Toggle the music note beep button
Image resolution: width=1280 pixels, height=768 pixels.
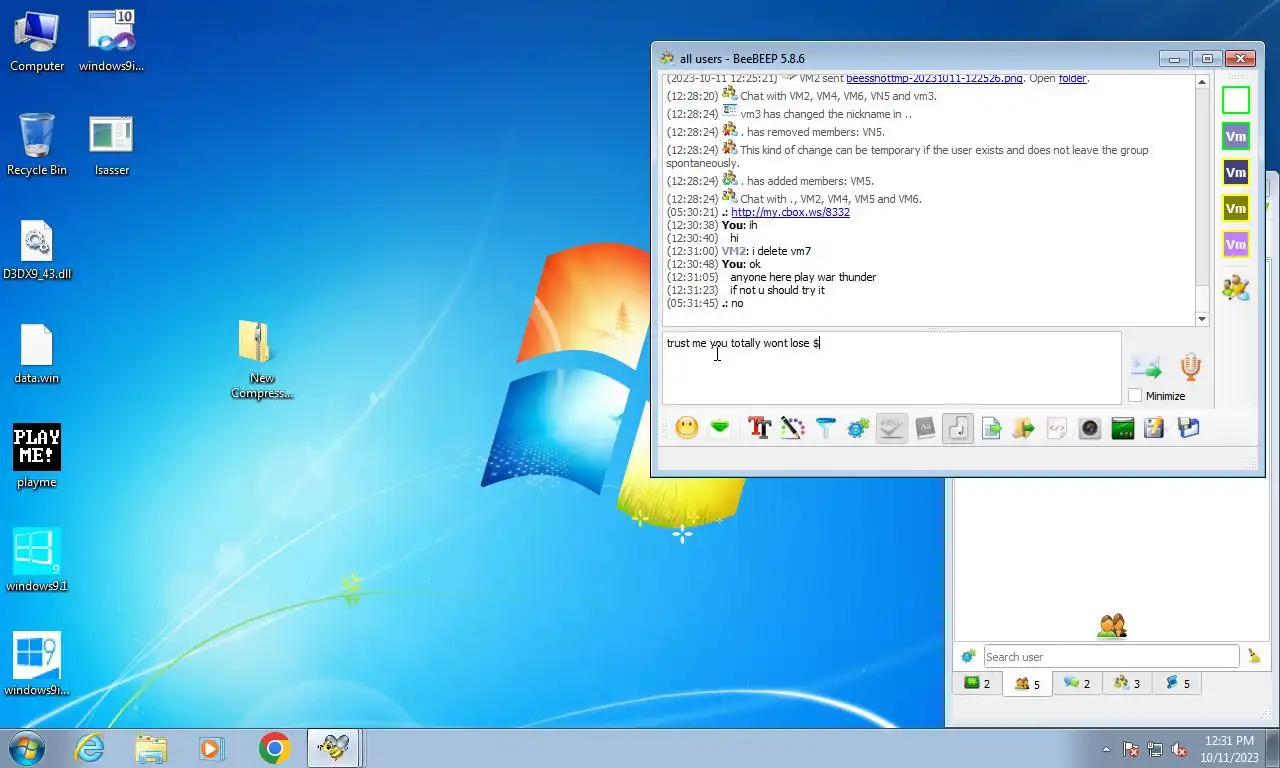pos(958,428)
